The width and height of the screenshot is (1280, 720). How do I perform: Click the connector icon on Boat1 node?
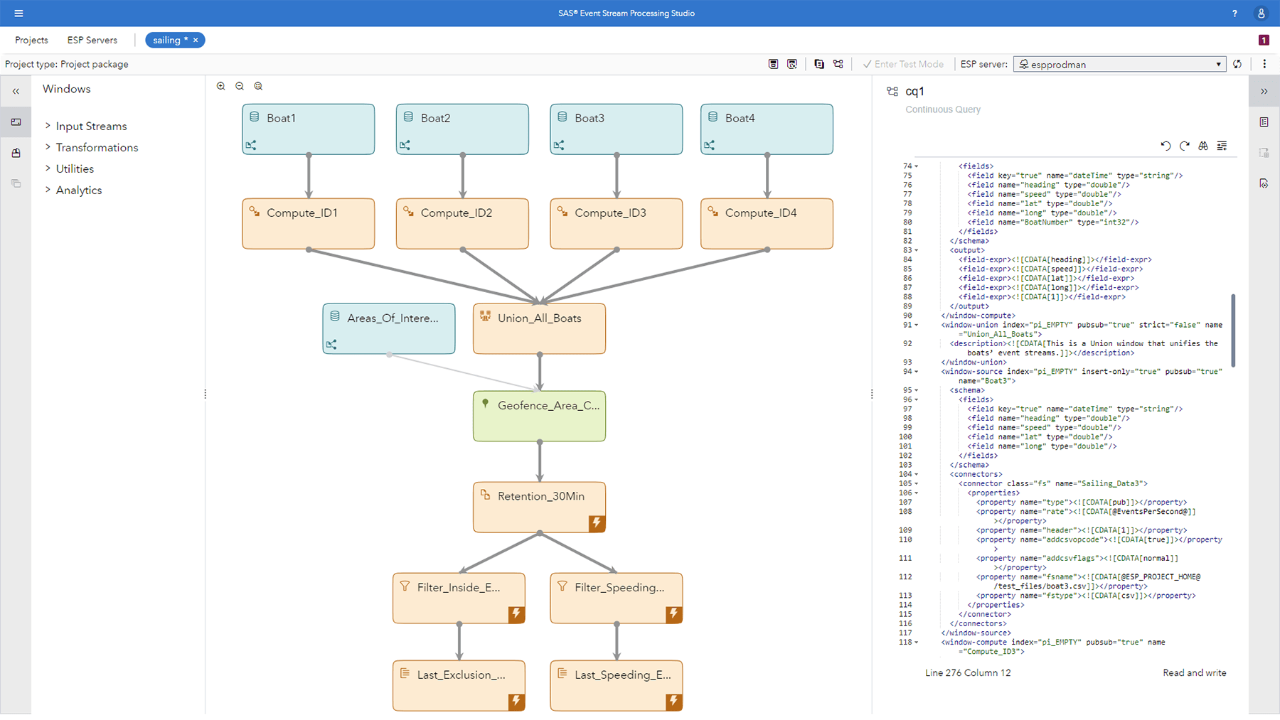pos(251,145)
